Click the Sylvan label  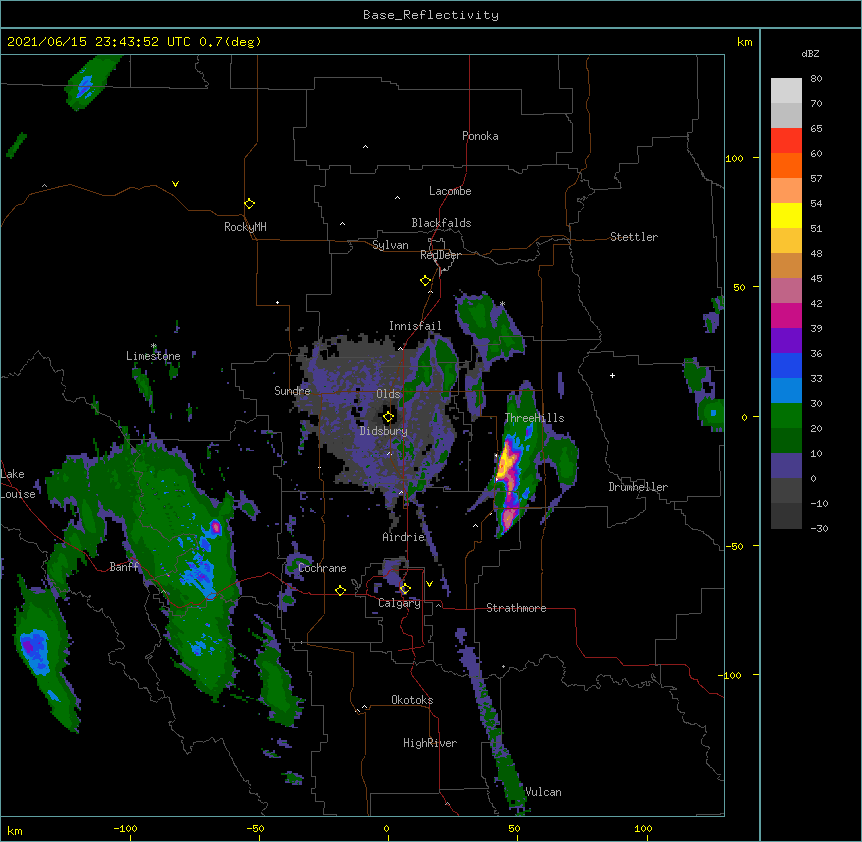390,245
